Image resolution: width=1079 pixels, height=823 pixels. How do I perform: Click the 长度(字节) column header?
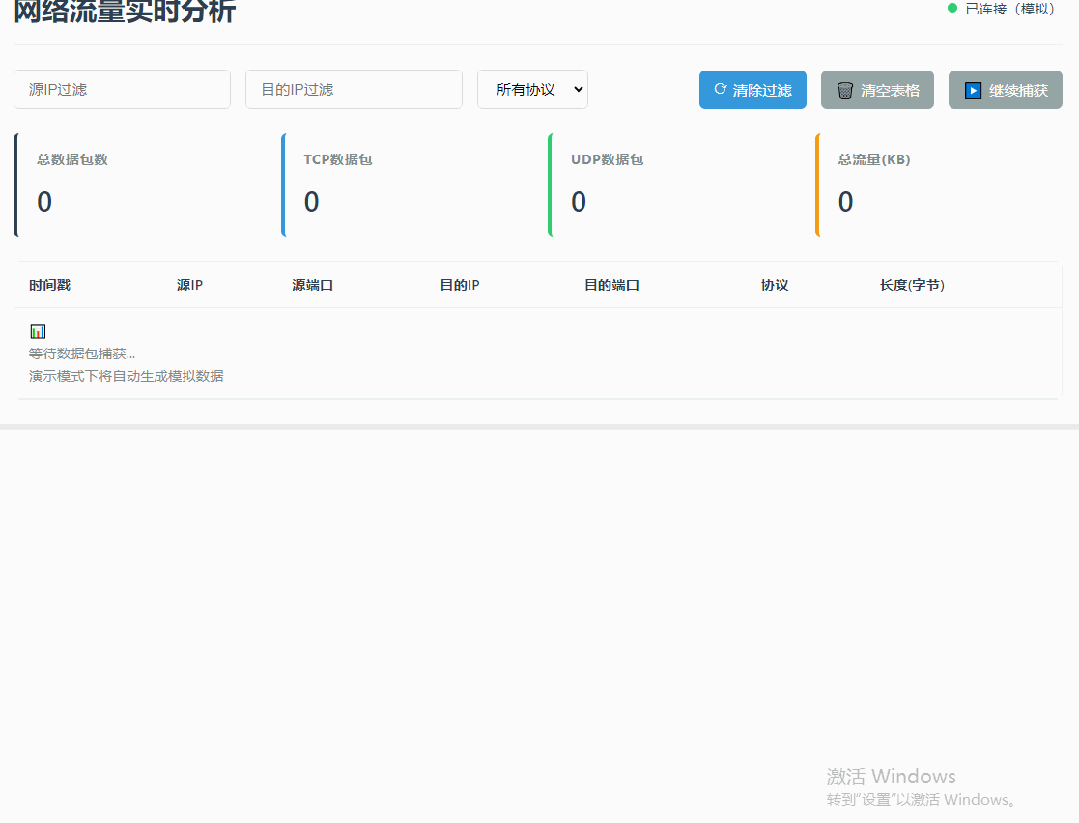912,285
